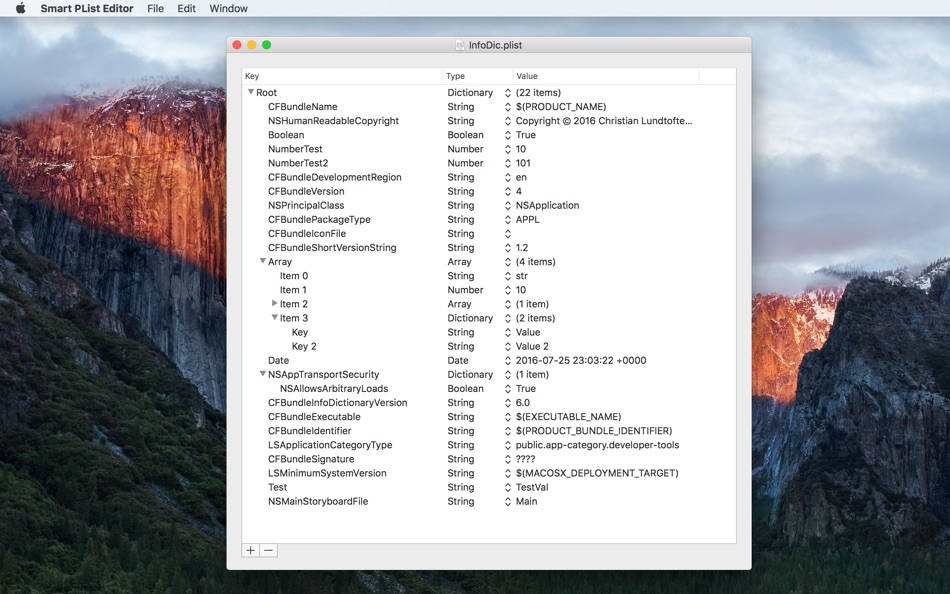Image resolution: width=950 pixels, height=594 pixels.
Task: Click the value $(PRODUCT_NAME)
Action: click(x=561, y=107)
